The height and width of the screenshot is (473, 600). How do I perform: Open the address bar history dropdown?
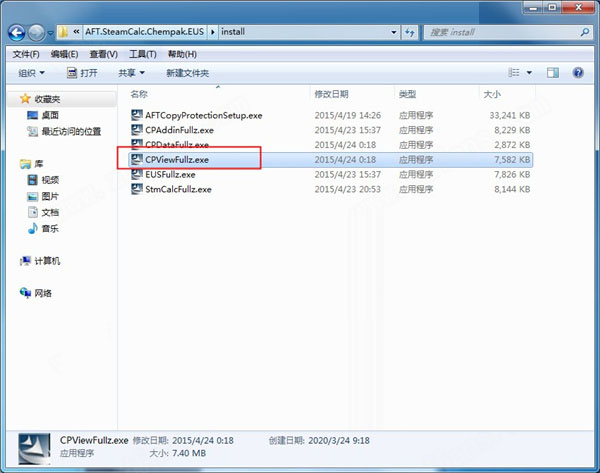[x=394, y=32]
